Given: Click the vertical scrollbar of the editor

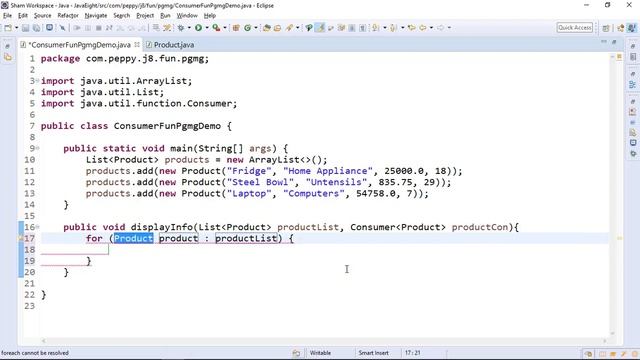Looking at the screenshot, I should pos(612,195).
